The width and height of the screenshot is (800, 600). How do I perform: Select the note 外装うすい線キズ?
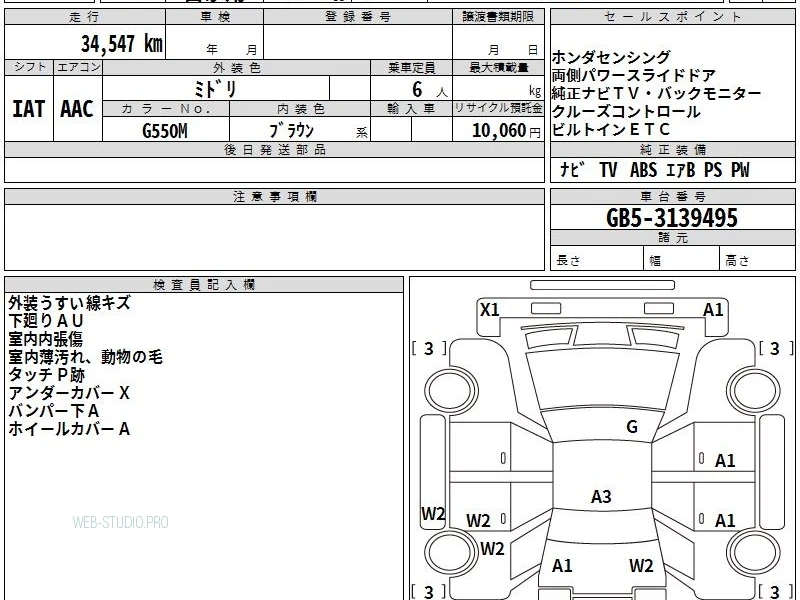(69, 303)
